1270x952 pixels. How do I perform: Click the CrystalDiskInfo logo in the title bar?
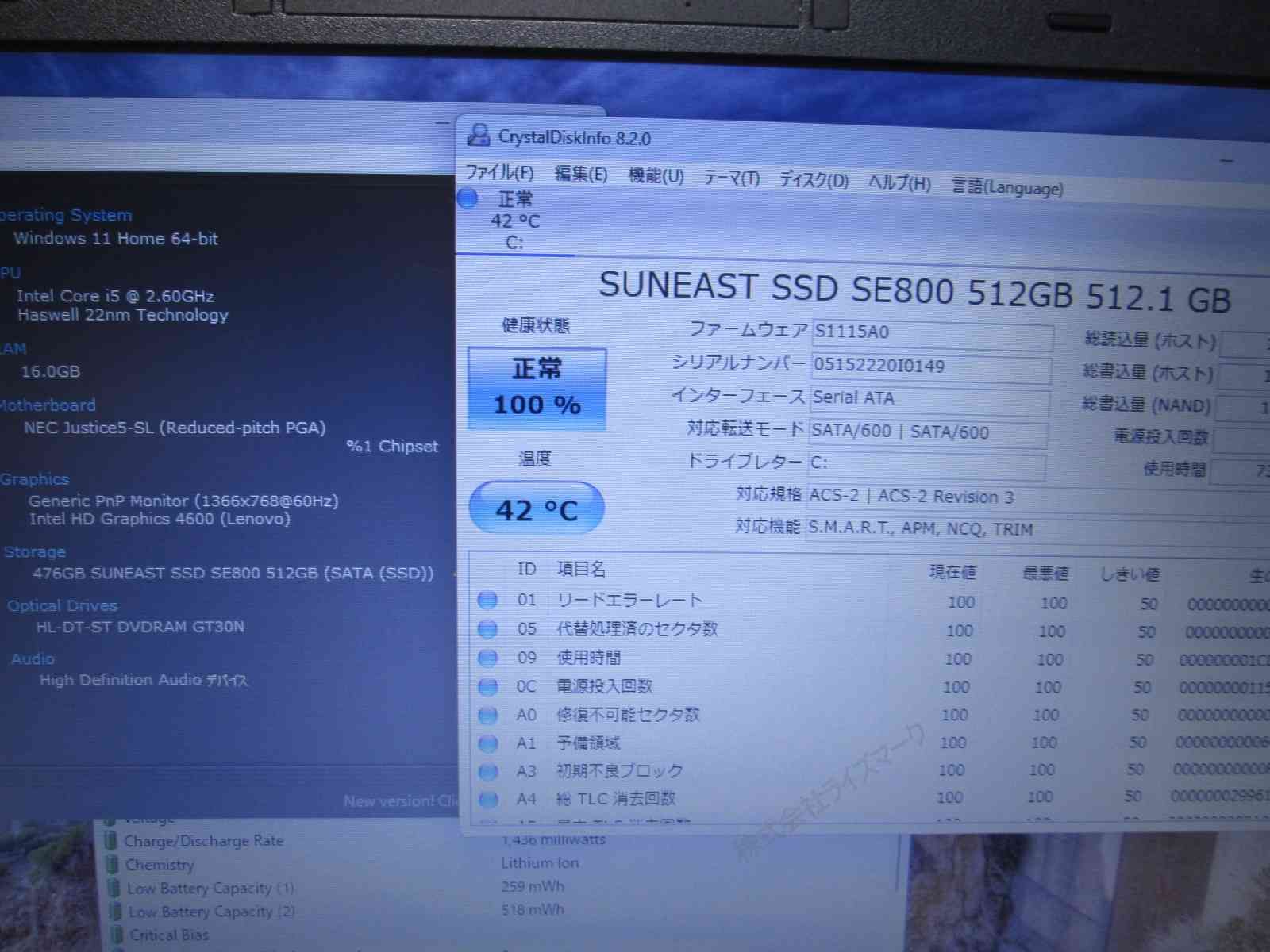pyautogui.click(x=478, y=136)
